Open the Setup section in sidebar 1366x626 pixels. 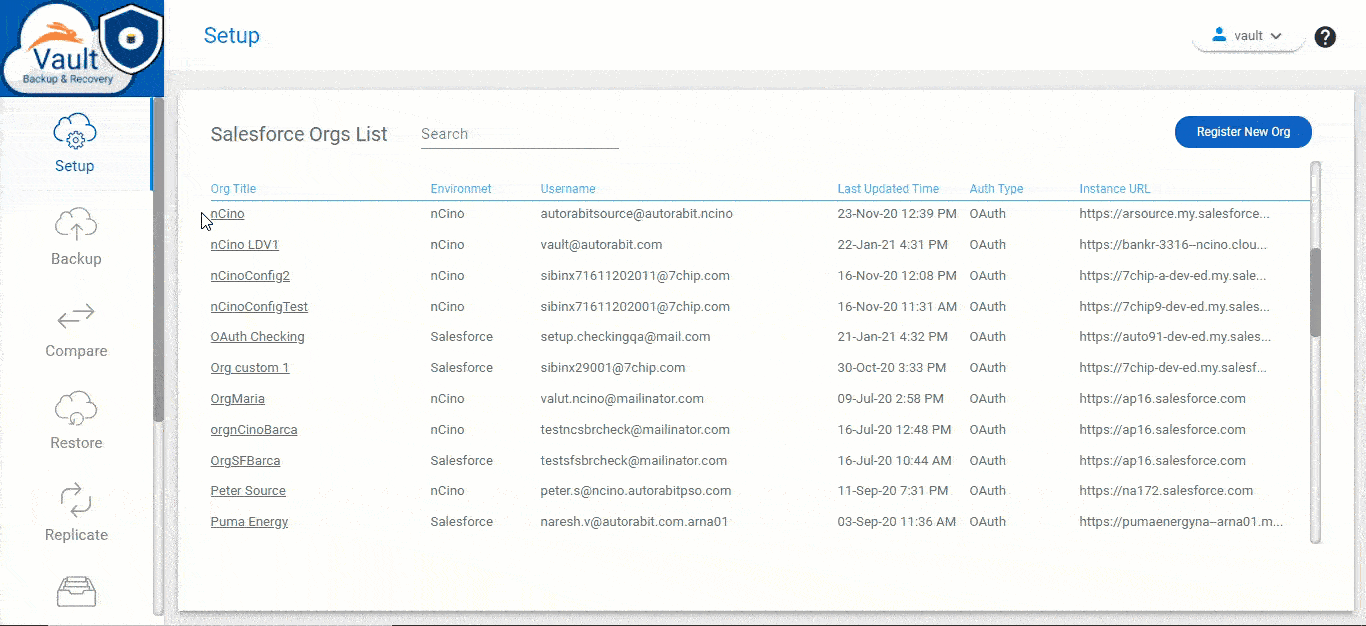click(x=75, y=144)
